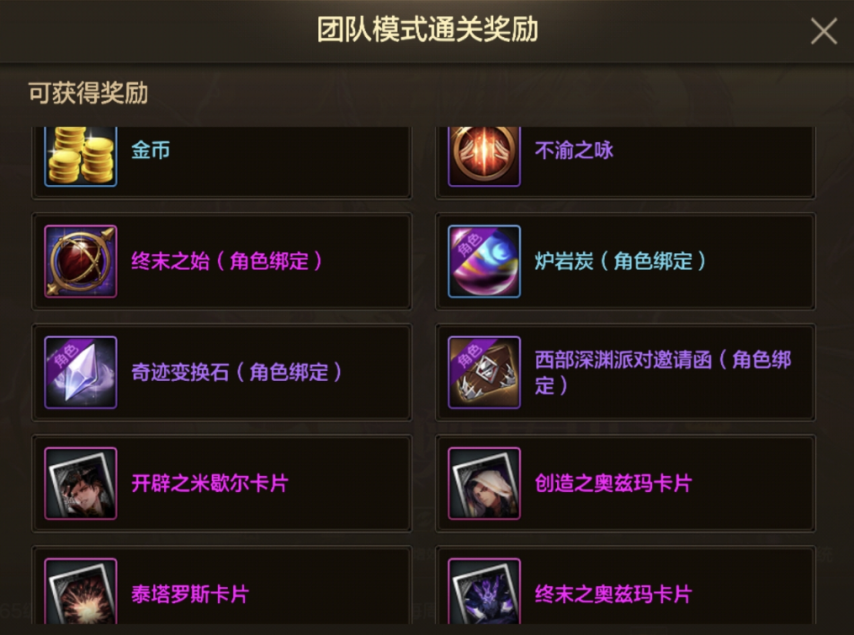Tap the gold coins 金币 icon
This screenshot has height=635, width=854.
pyautogui.click(x=81, y=157)
